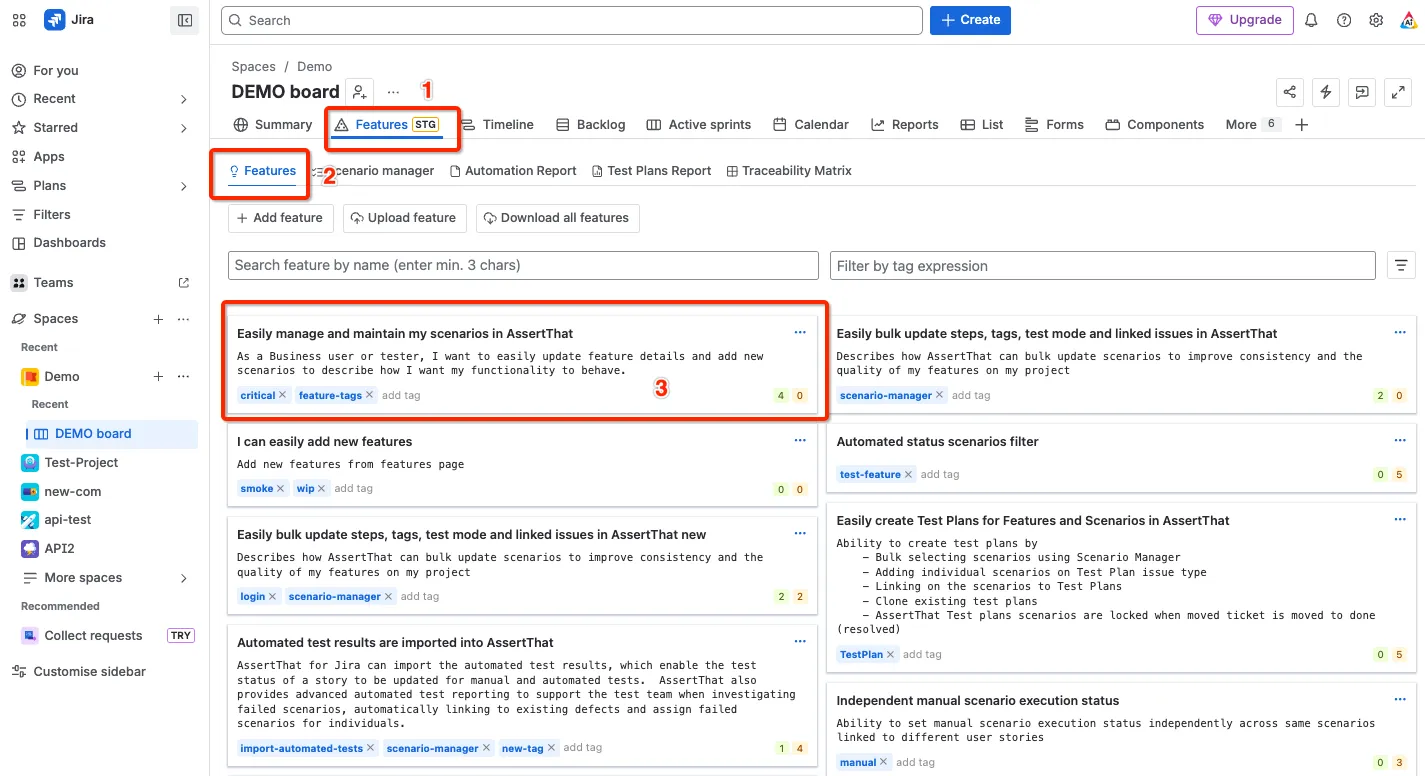
Task: Remove the smoke tag
Action: (281, 489)
